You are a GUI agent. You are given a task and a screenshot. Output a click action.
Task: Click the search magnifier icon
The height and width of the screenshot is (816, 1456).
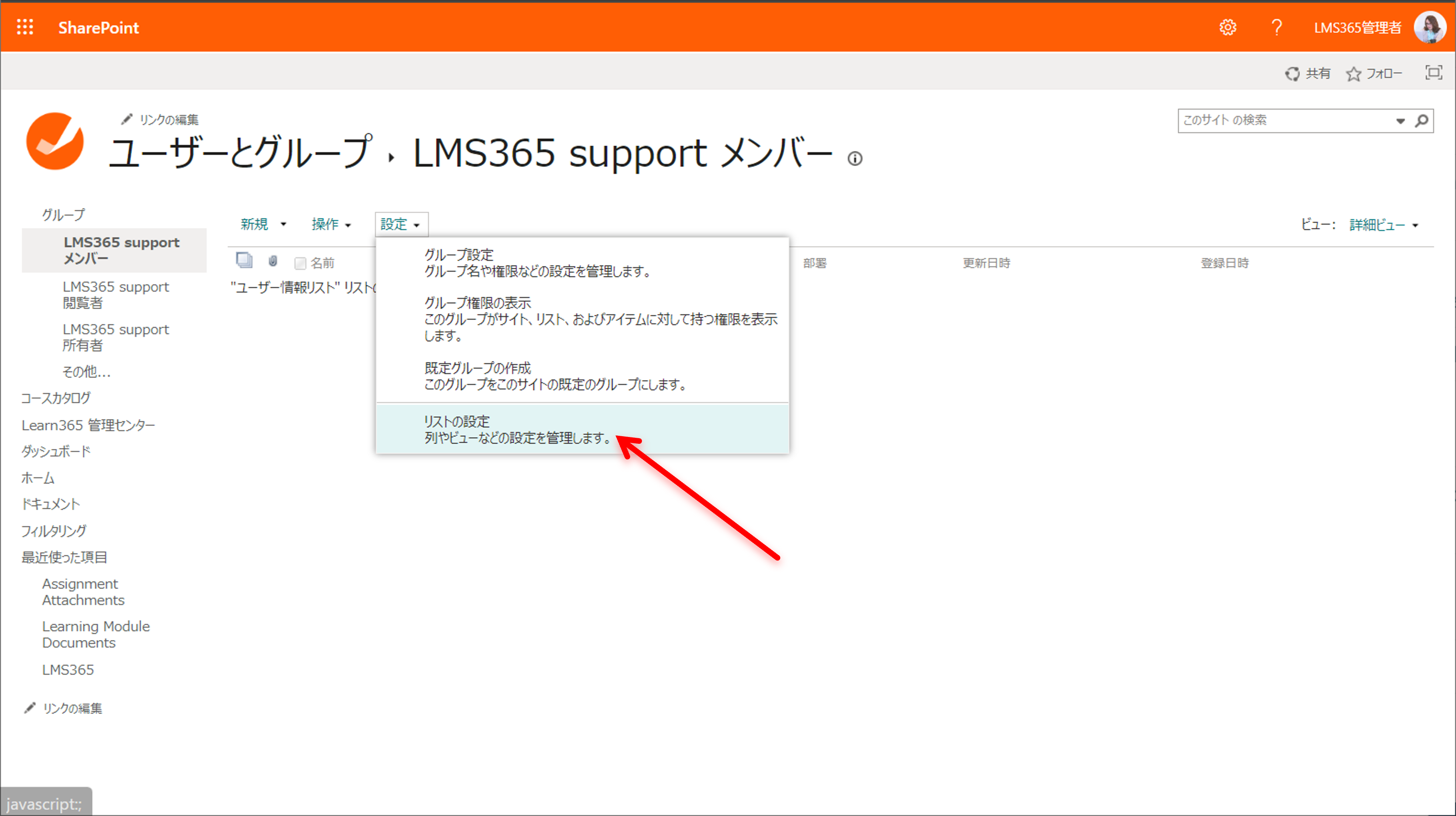[1421, 120]
